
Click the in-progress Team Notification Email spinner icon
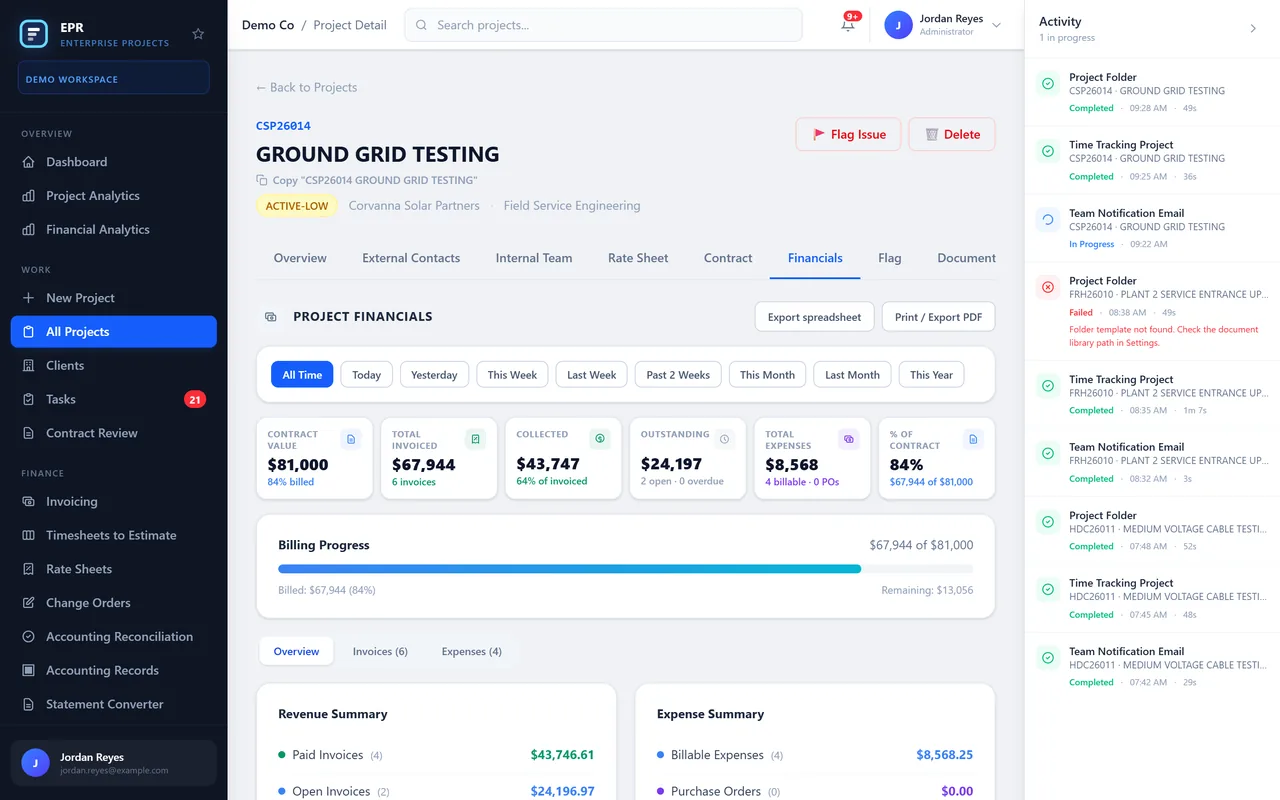pyautogui.click(x=1047, y=219)
